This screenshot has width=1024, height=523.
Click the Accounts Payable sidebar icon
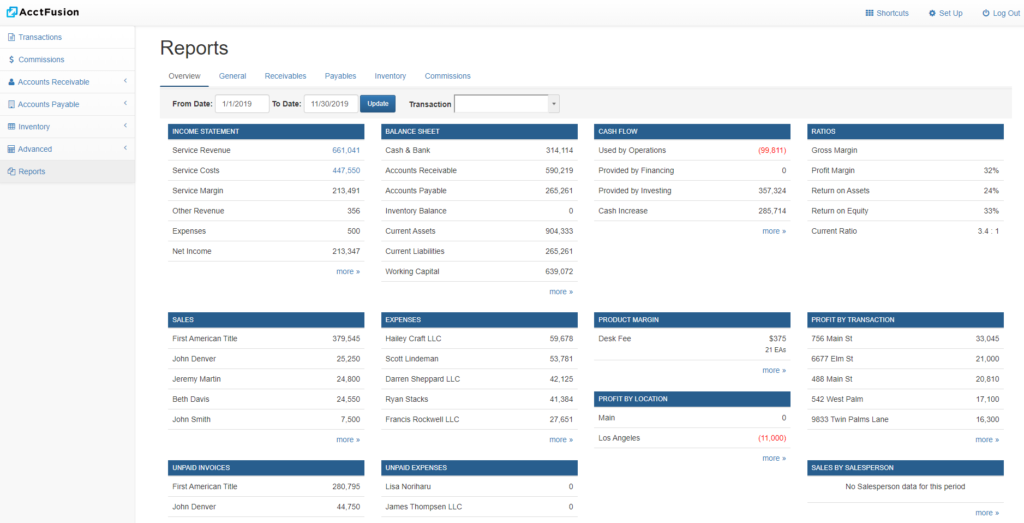[x=11, y=104]
